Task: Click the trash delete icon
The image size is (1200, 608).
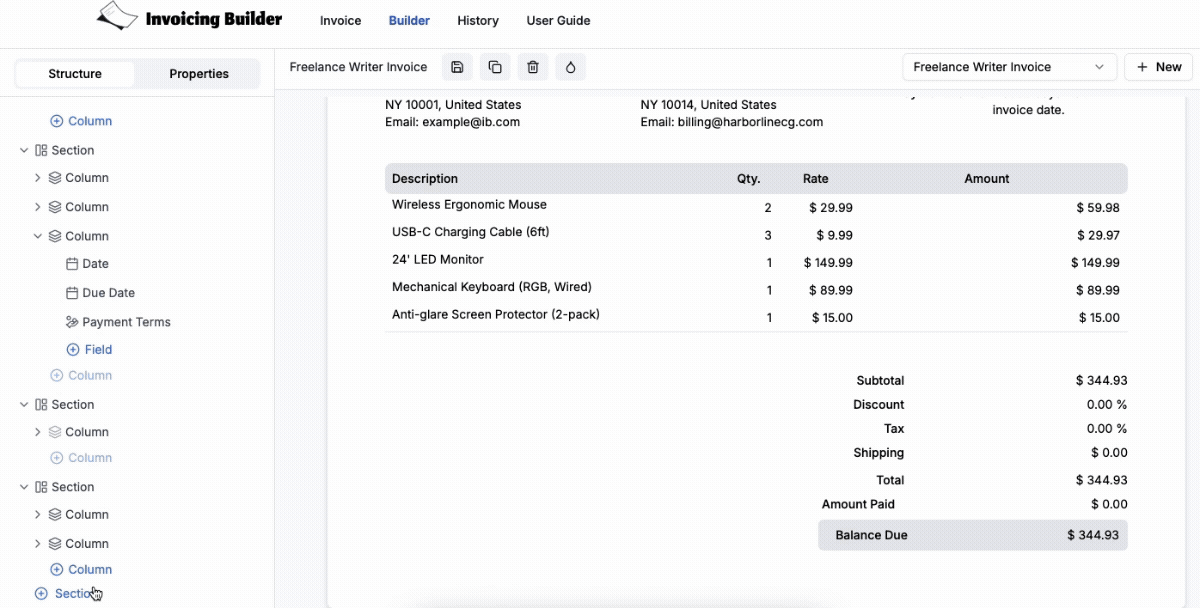Action: (533, 67)
